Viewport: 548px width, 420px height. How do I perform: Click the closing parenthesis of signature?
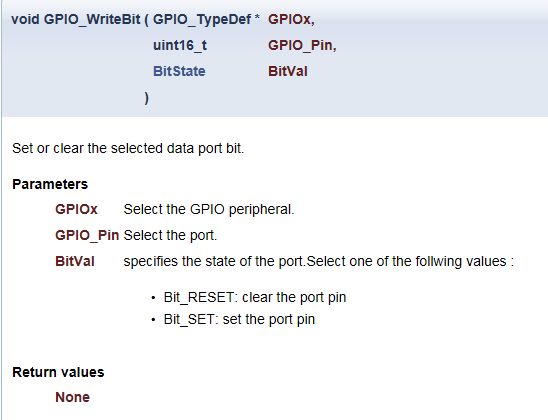click(x=147, y=98)
